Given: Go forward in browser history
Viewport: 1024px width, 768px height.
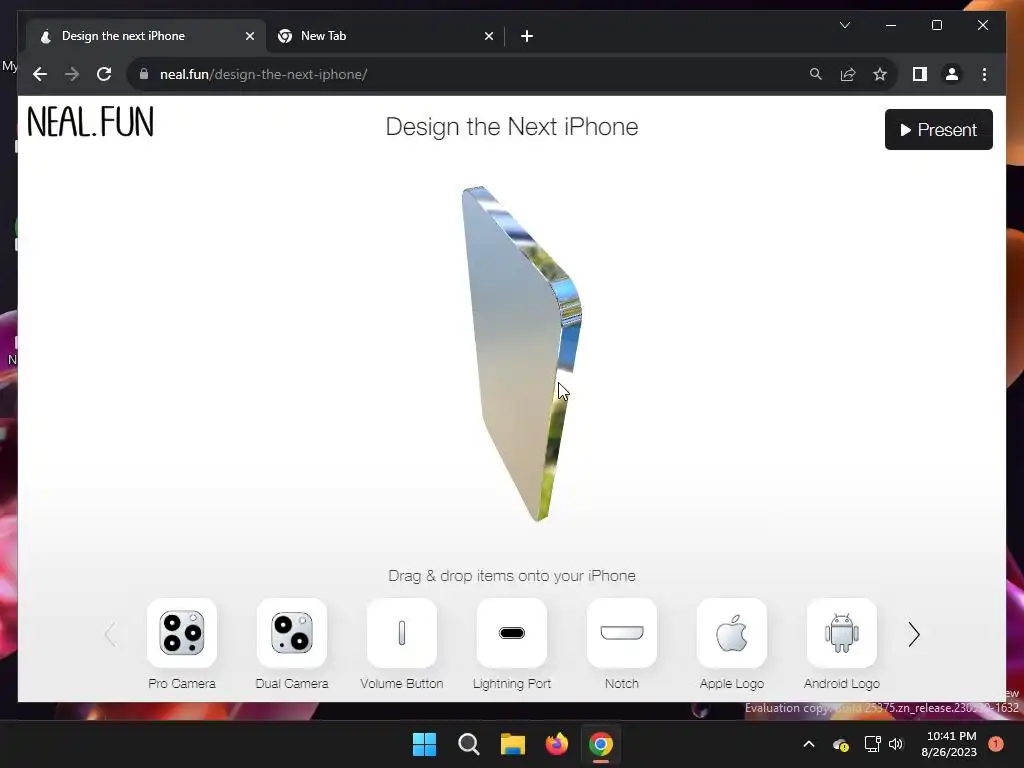Looking at the screenshot, I should 72,74.
